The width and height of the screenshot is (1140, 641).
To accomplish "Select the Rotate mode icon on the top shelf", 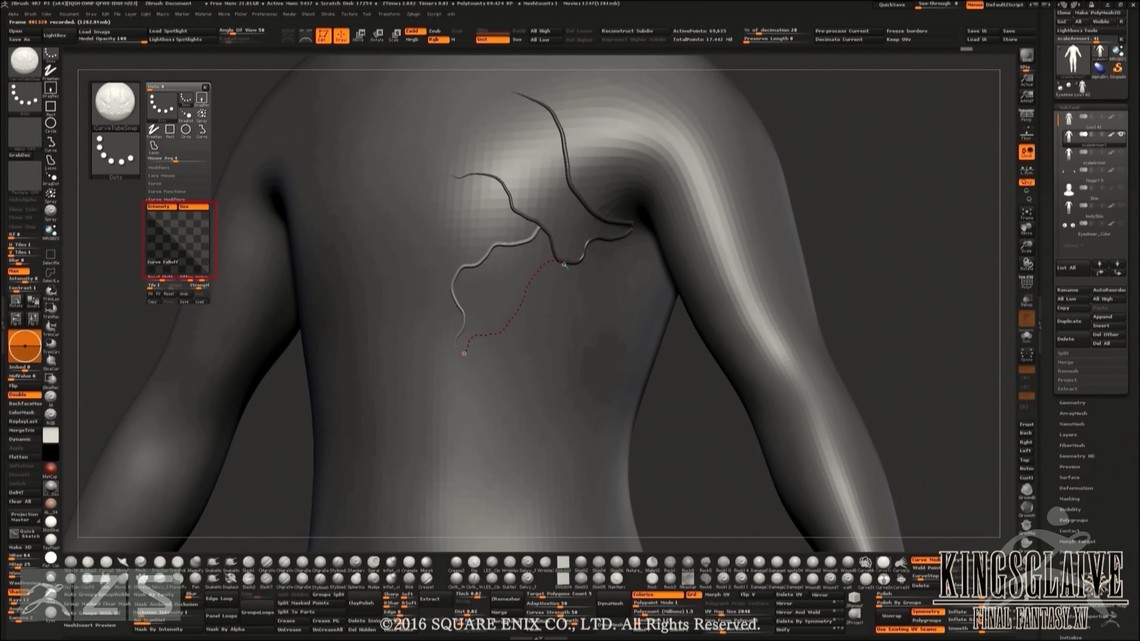I will pyautogui.click(x=377, y=36).
